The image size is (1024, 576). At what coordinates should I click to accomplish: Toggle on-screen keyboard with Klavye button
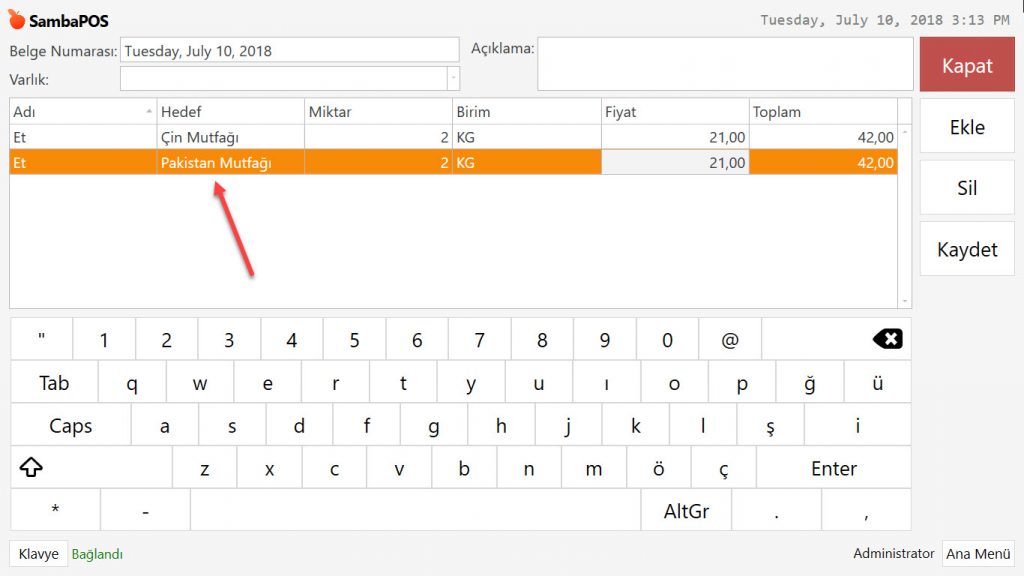coord(39,554)
